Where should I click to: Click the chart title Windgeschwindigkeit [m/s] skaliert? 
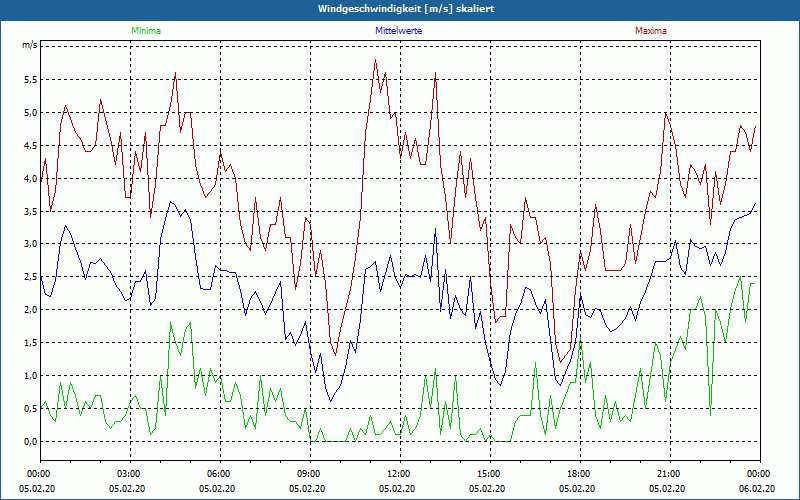click(x=406, y=9)
